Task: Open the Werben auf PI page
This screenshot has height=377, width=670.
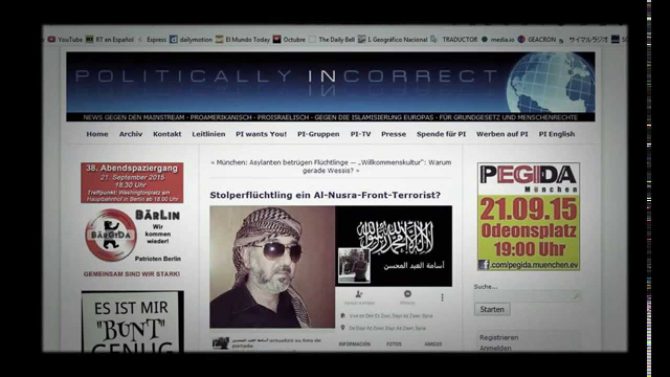Action: click(502, 134)
